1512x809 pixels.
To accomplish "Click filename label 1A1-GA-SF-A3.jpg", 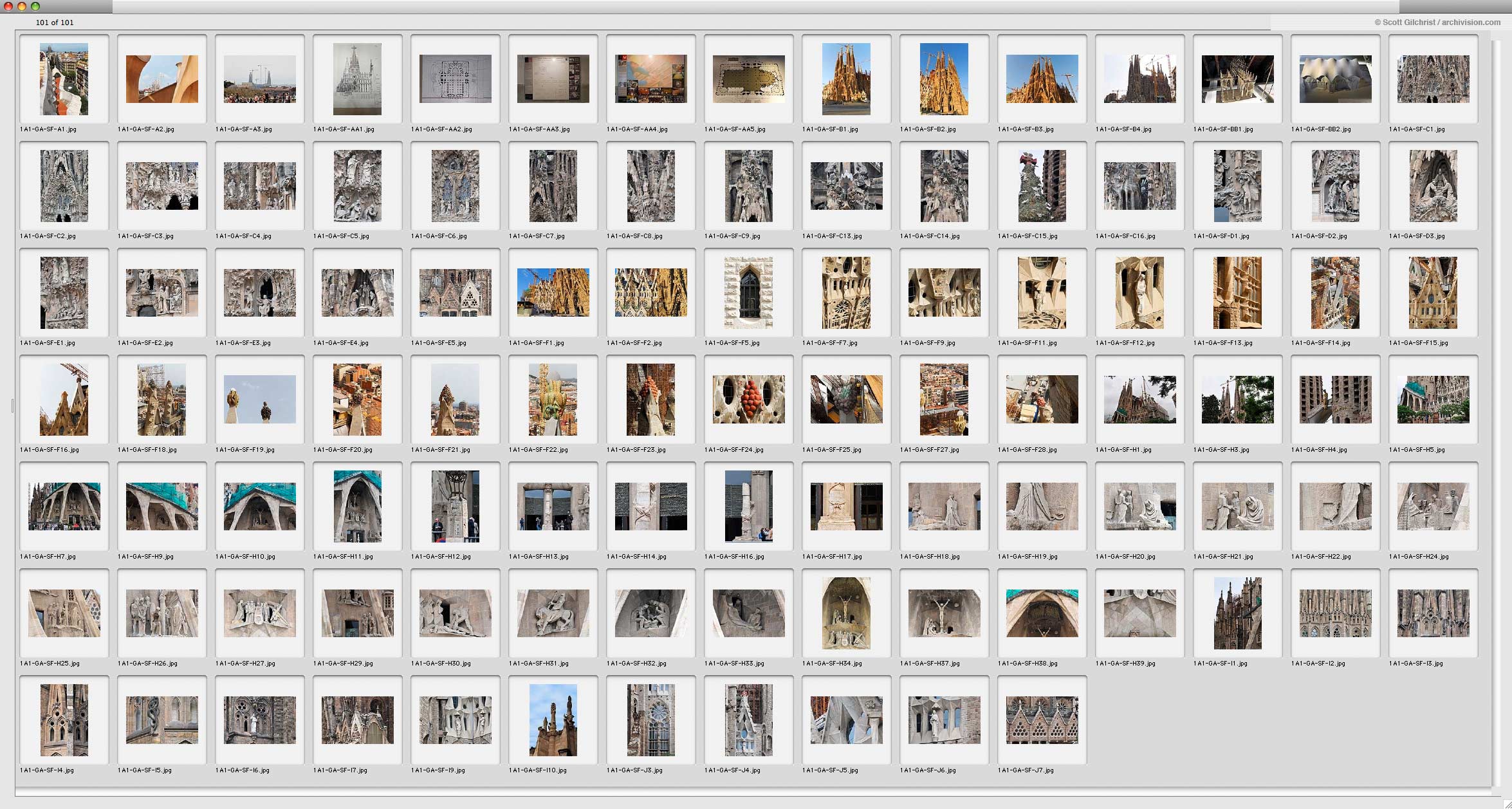I will click(244, 129).
